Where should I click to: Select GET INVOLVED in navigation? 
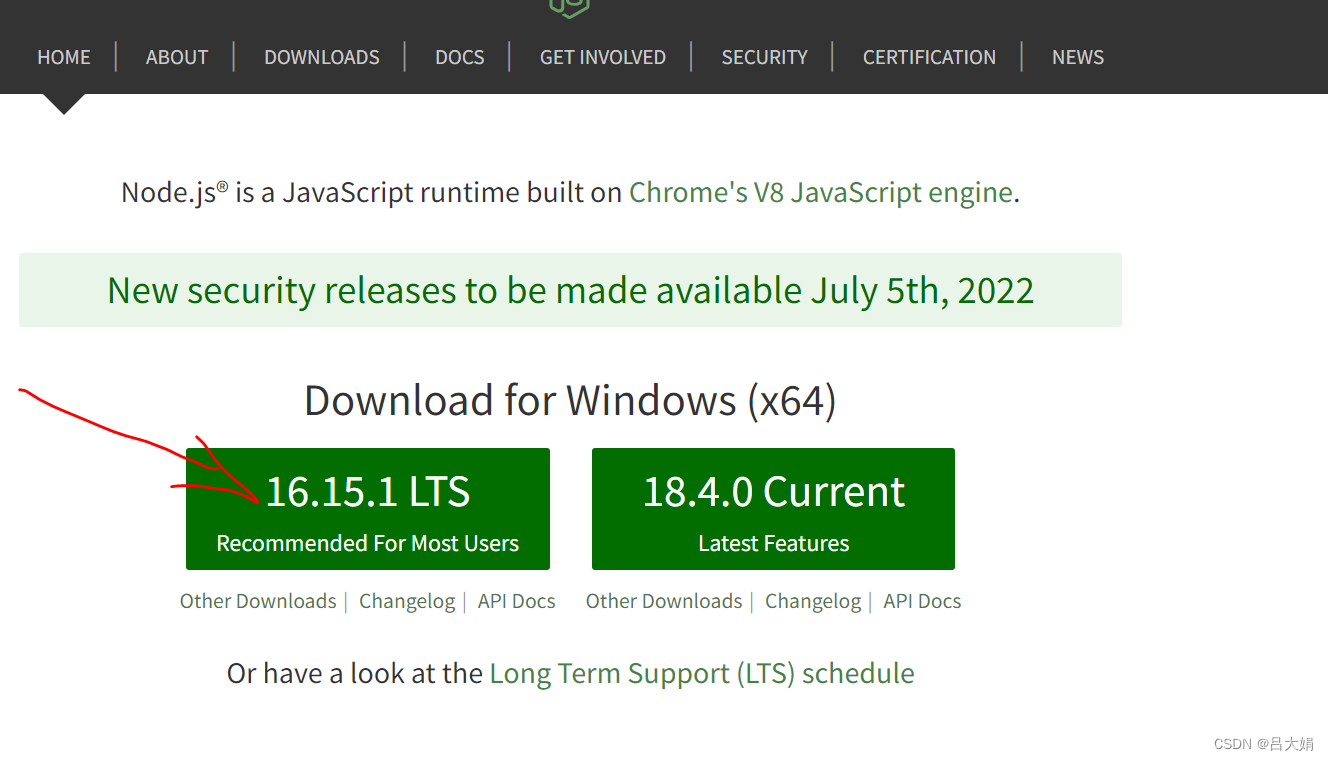[603, 57]
